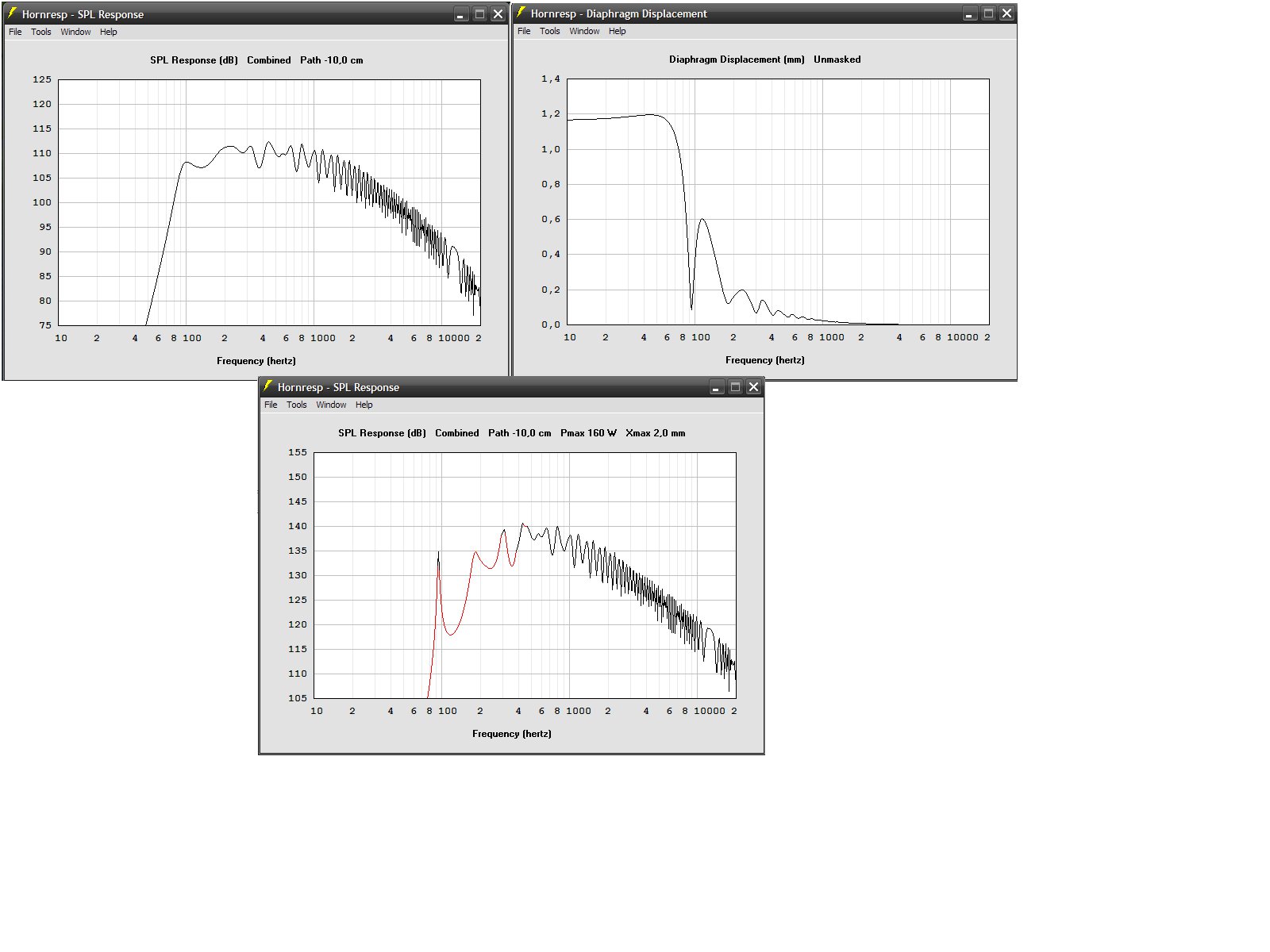This screenshot has height=952, width=1270.
Task: Click the red curve peak in bottom SPL chart
Action: pyautogui.click(x=503, y=531)
